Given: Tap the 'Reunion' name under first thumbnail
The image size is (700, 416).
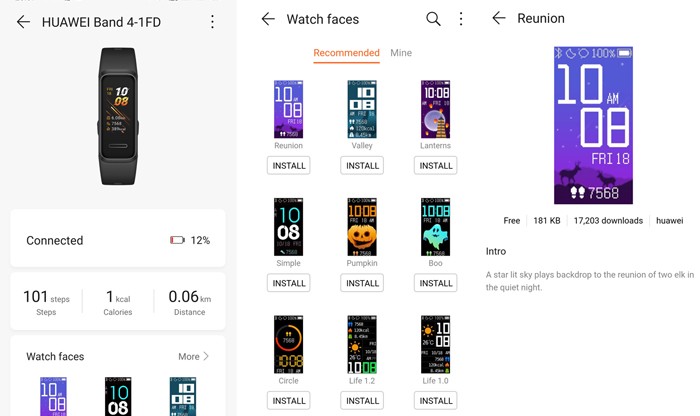Looking at the screenshot, I should [288, 146].
